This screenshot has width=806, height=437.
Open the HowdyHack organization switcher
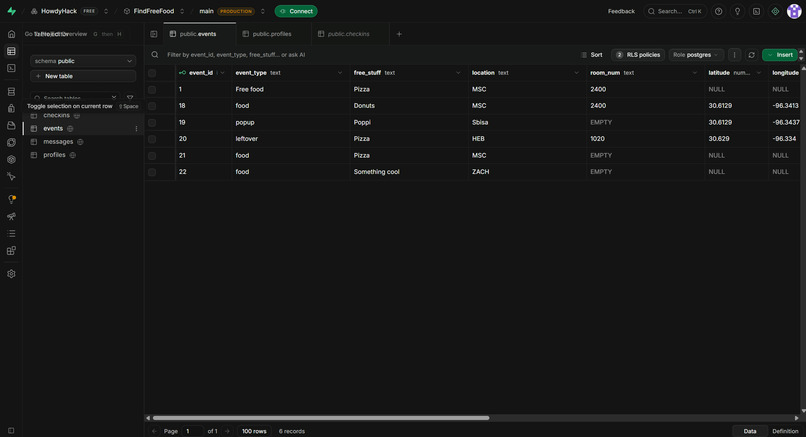pyautogui.click(x=106, y=11)
